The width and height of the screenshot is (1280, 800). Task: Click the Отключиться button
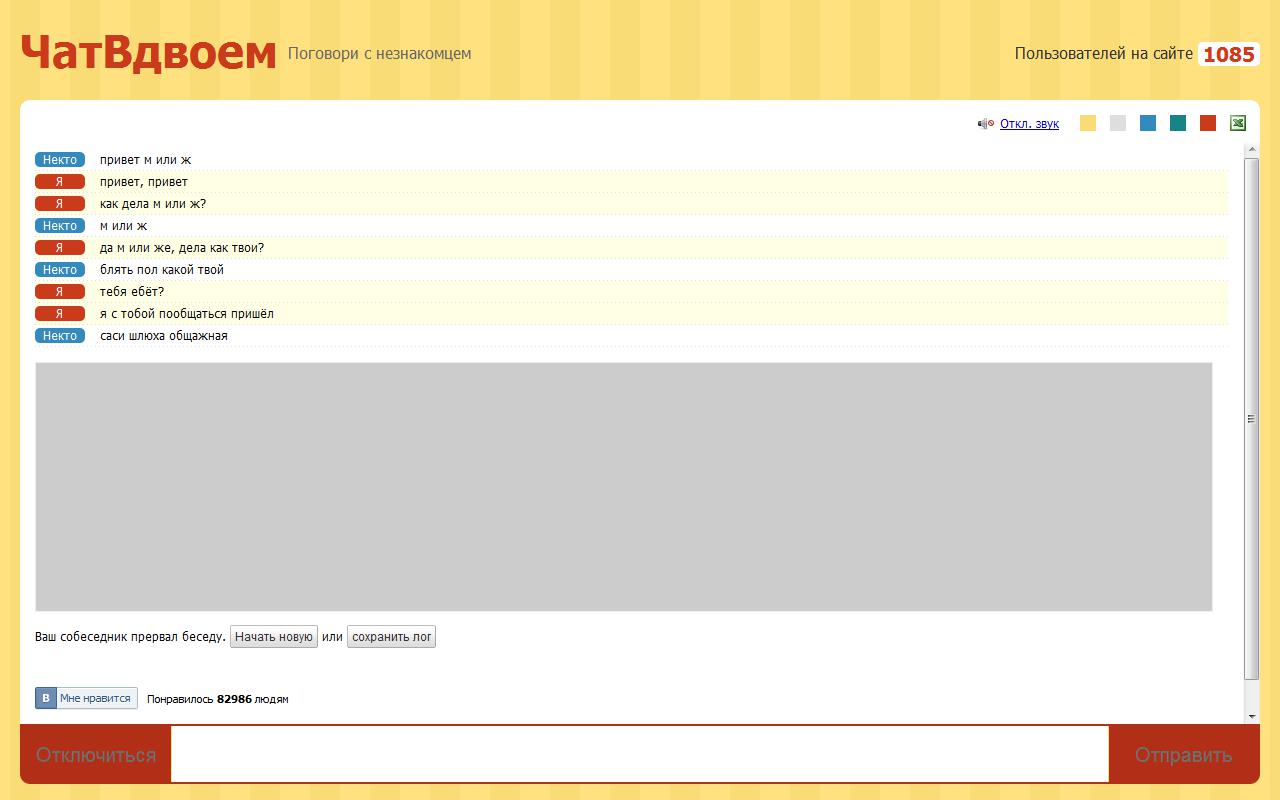pyautogui.click(x=96, y=755)
